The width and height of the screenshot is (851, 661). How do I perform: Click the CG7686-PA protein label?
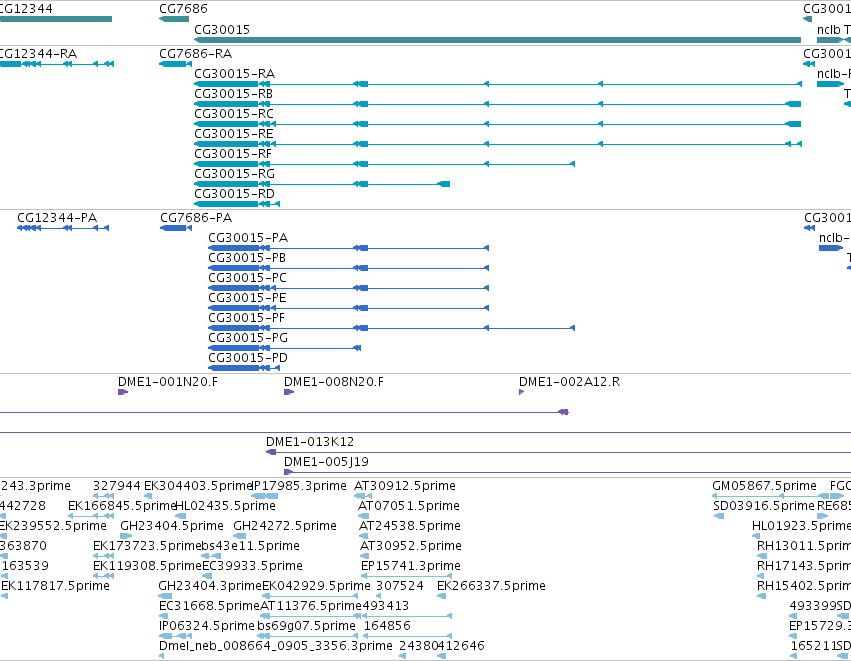click(196, 218)
